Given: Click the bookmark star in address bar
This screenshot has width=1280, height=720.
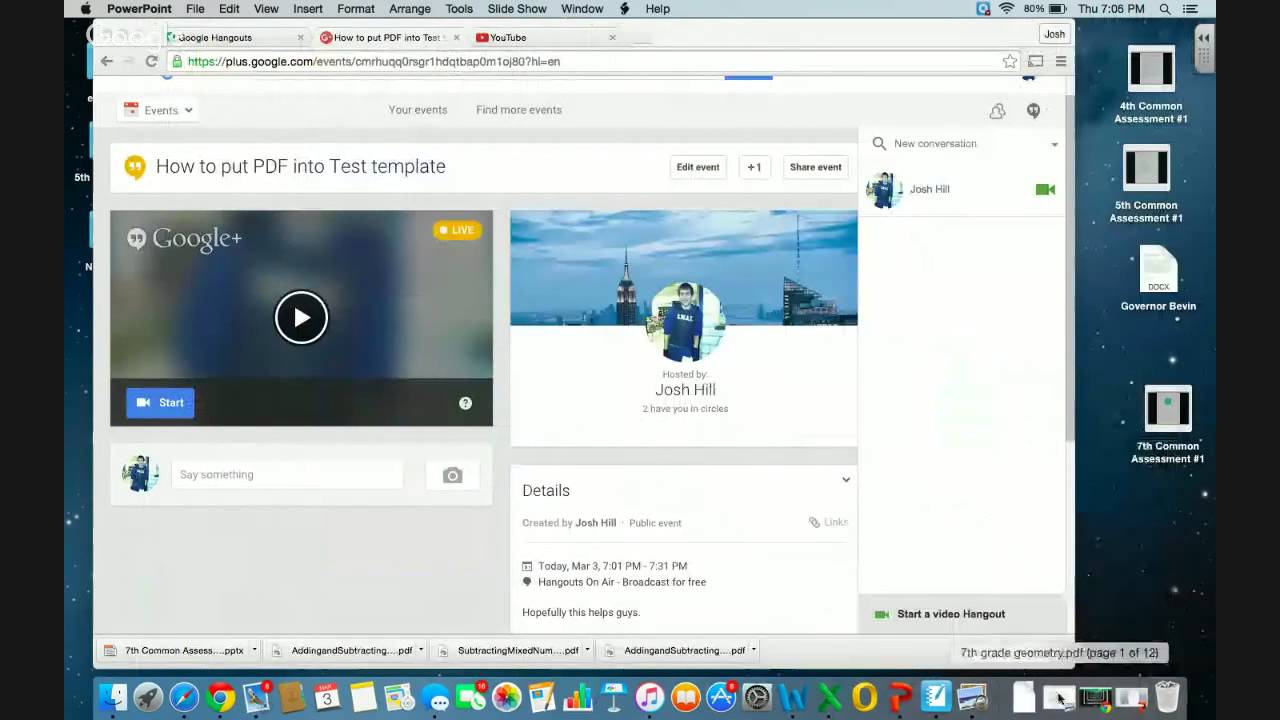Looking at the screenshot, I should pyautogui.click(x=1010, y=61).
